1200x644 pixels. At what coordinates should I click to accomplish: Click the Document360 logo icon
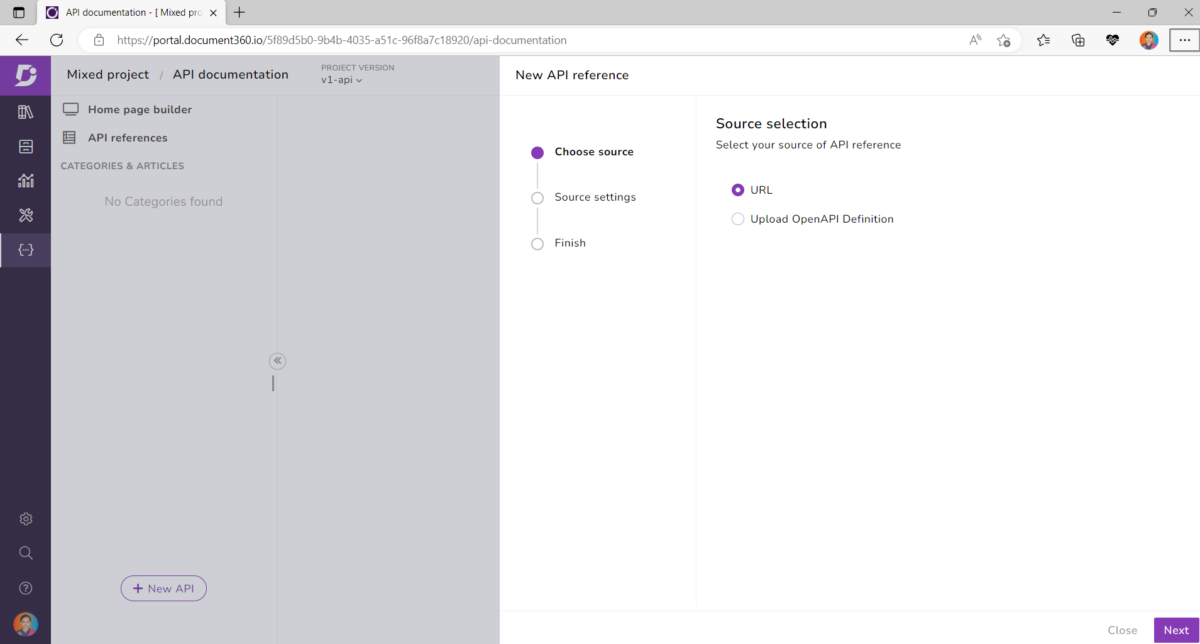click(26, 75)
